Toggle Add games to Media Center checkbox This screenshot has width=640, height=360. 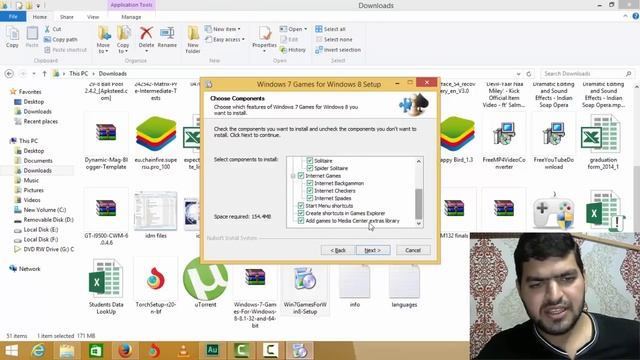click(x=301, y=221)
